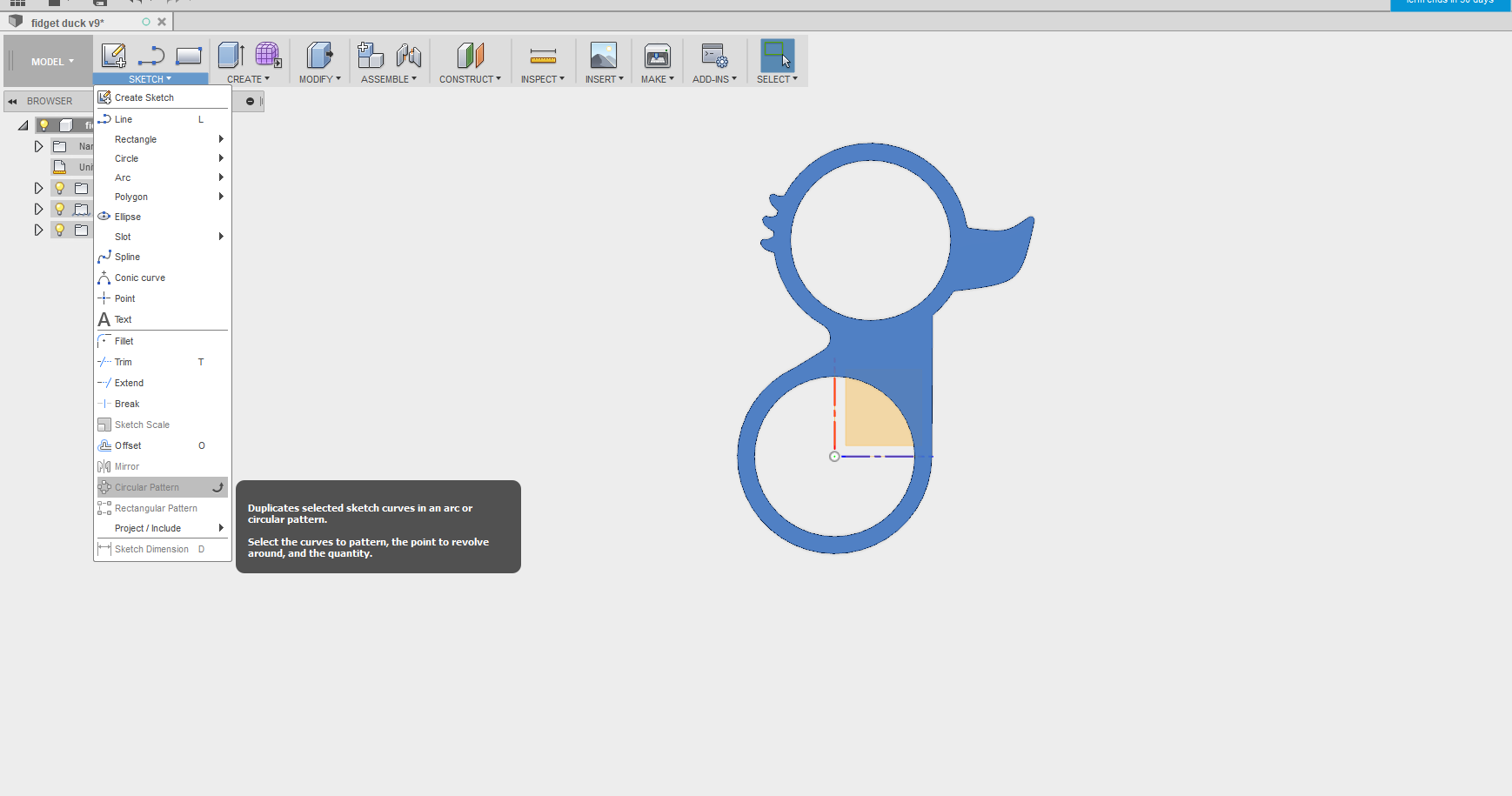Open the SELECT dropdown menu
Viewport: 1512px width, 796px height.
coord(777,79)
